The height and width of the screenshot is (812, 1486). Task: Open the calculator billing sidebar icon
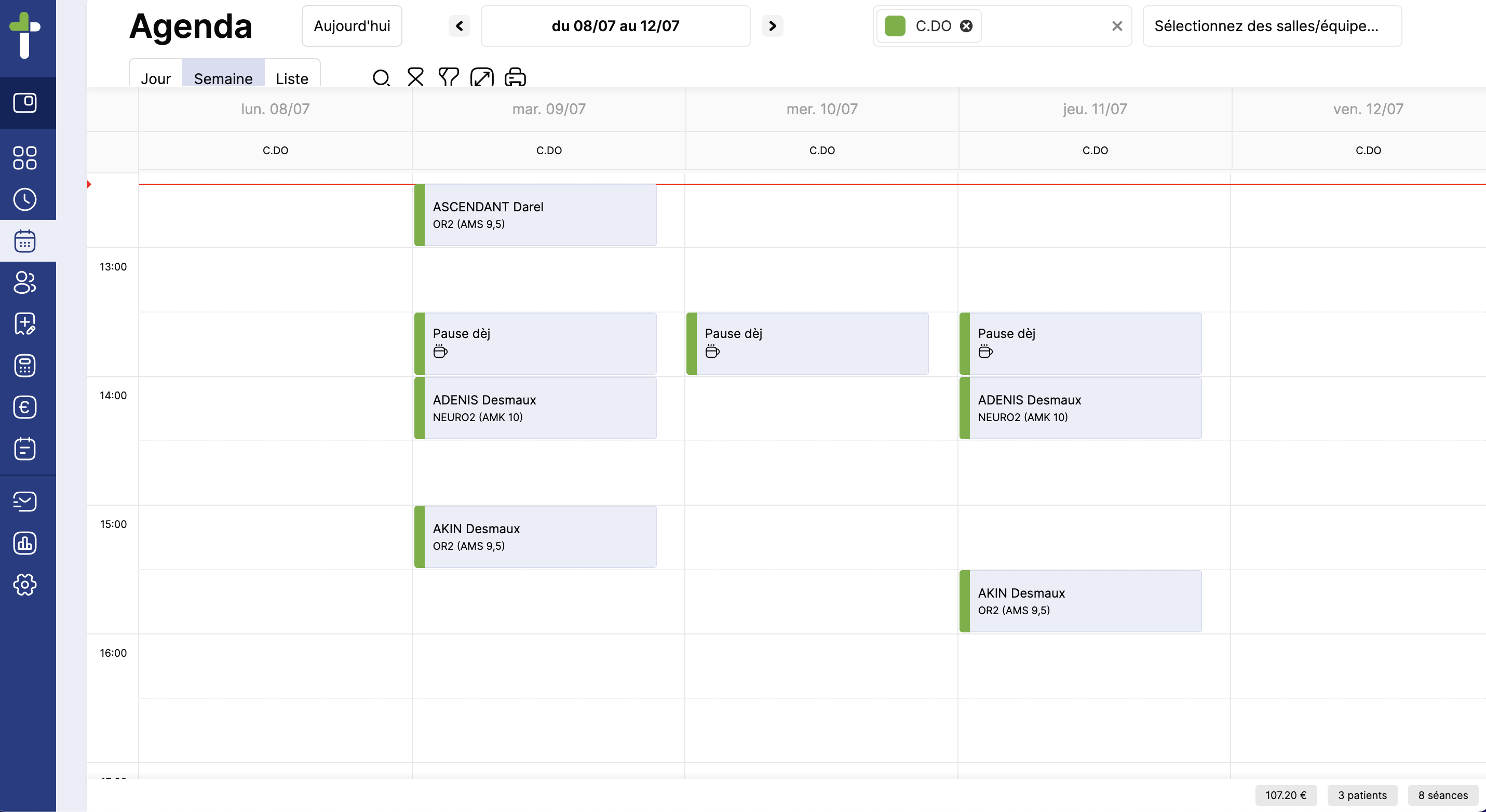pyautogui.click(x=25, y=366)
